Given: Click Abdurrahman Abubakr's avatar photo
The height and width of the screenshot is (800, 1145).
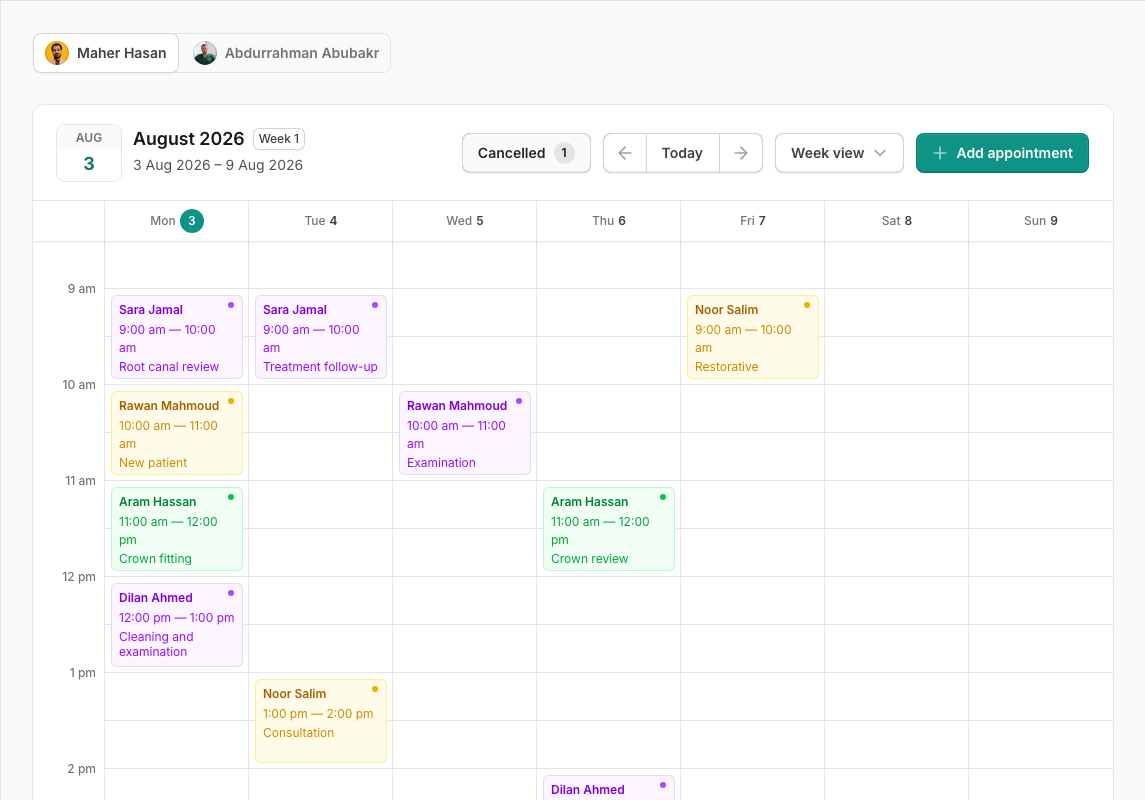Looking at the screenshot, I should pos(205,53).
